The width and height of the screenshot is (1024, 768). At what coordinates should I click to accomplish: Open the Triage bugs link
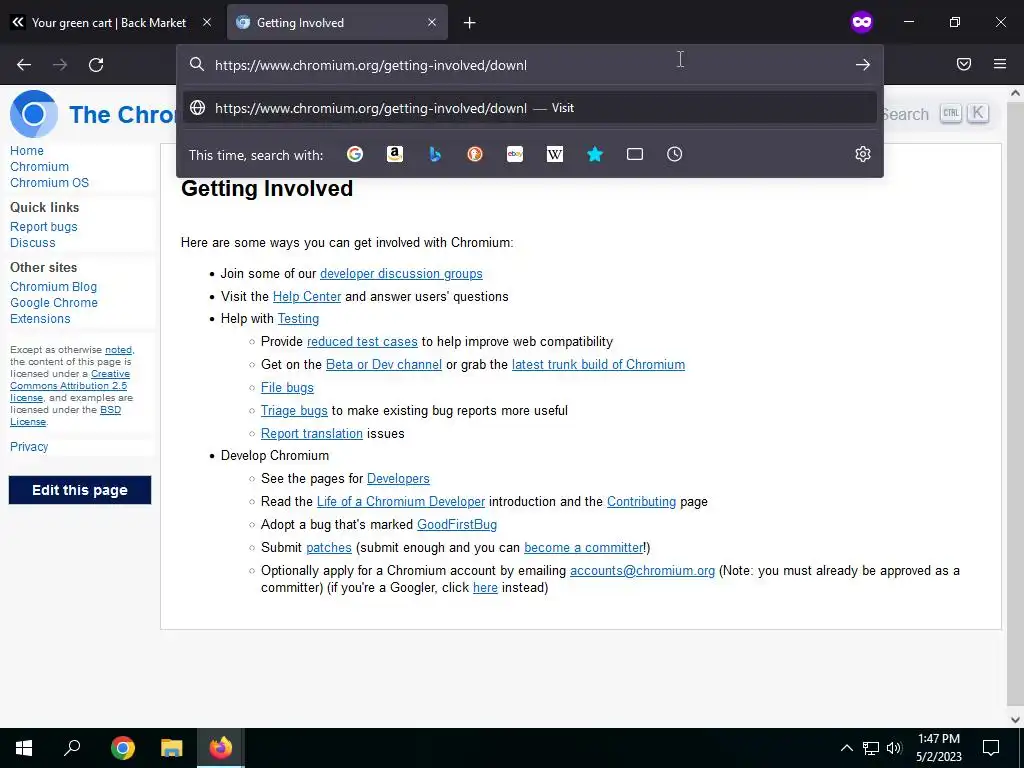[295, 410]
